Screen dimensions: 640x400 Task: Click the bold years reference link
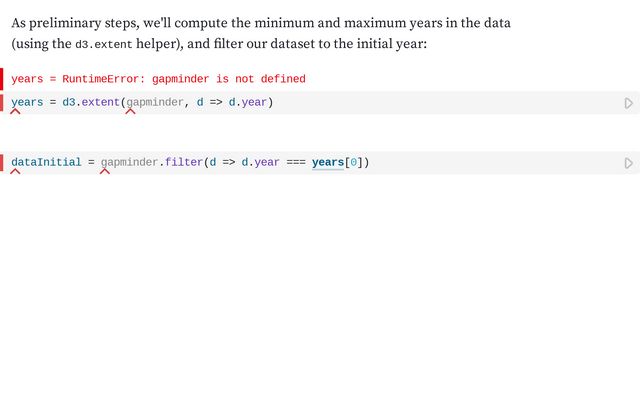click(x=327, y=162)
